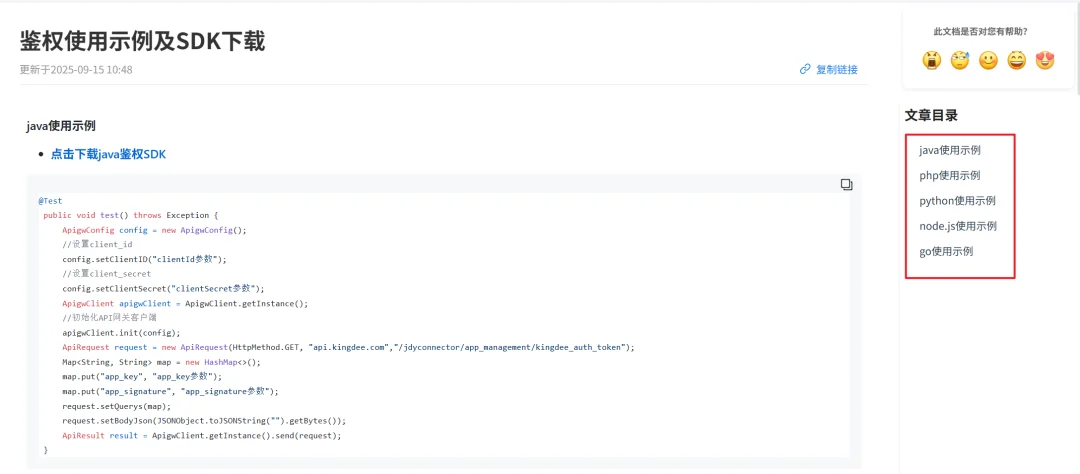Click the 文章目录 heading
This screenshot has height=474, width=1080.
(x=931, y=115)
